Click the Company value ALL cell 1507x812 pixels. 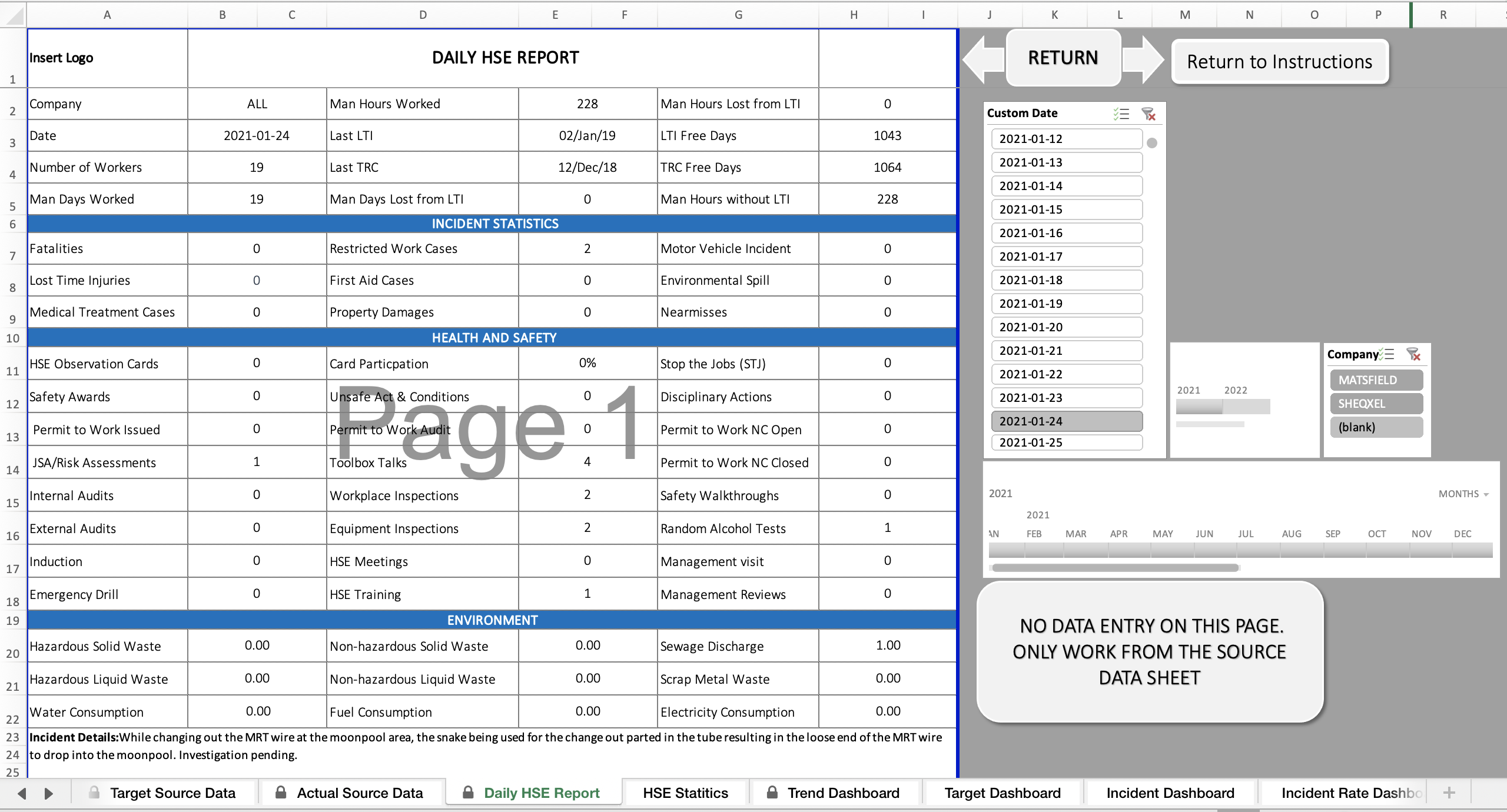257,104
